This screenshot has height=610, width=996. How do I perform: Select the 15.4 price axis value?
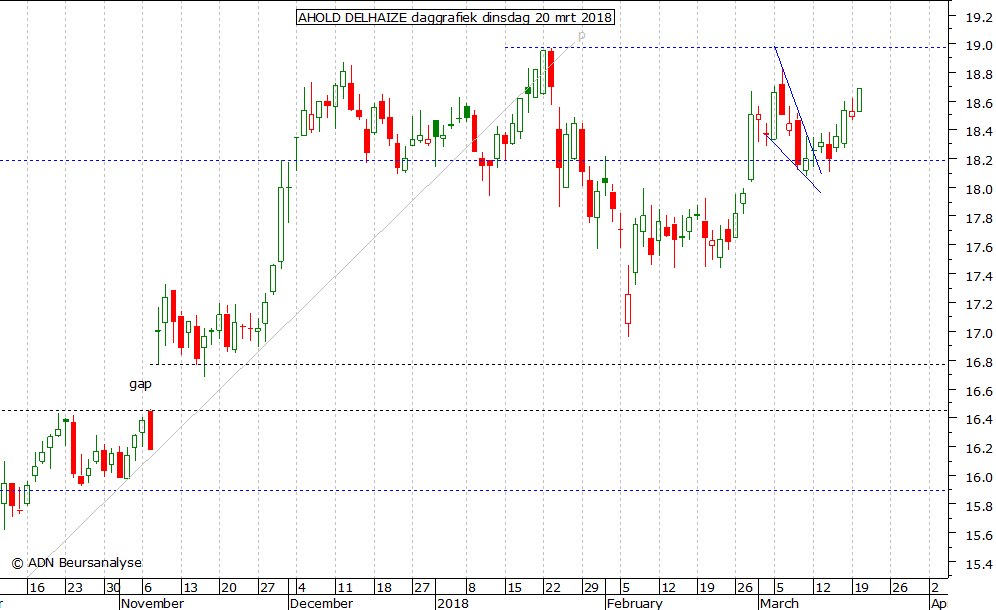(x=979, y=564)
